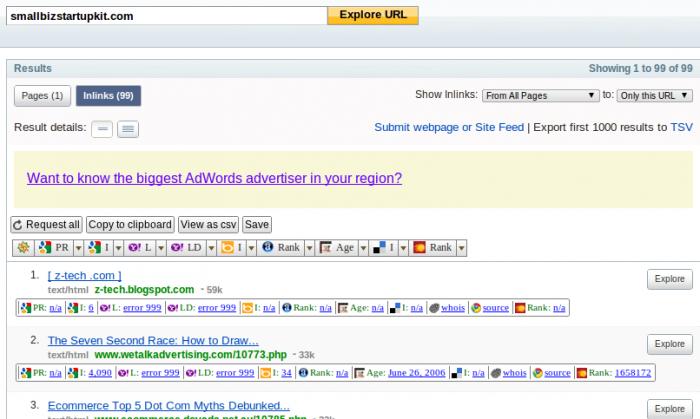Screen dimensions: 700x419
Task: Click the View as csv button
Action: [x=208, y=224]
